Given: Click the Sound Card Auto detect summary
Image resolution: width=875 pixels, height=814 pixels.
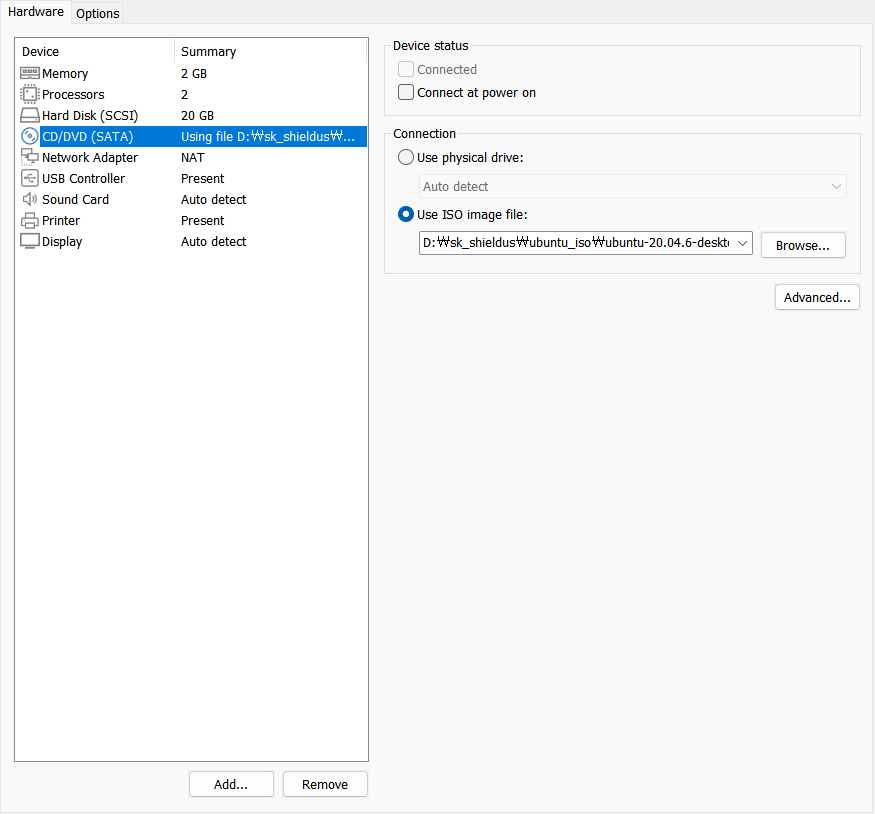Looking at the screenshot, I should coord(214,199).
